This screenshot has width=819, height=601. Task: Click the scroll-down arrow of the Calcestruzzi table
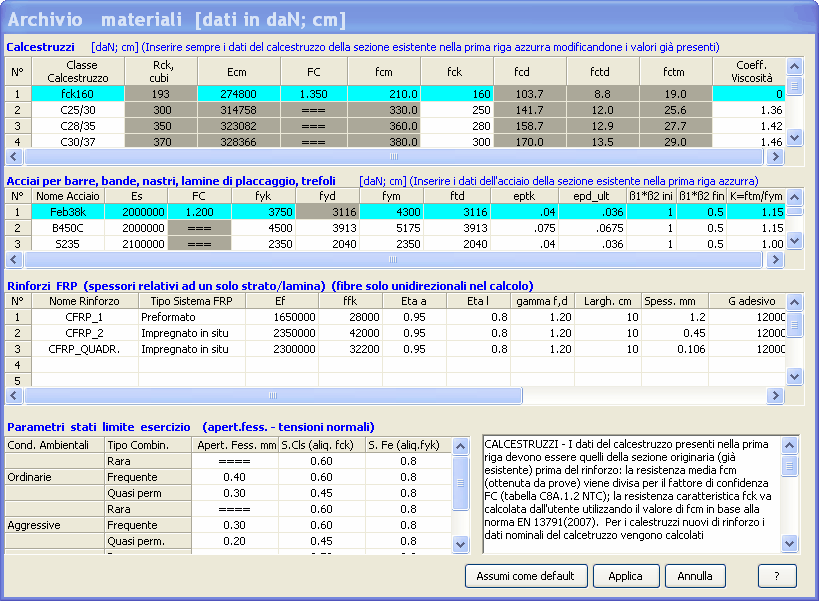[794, 138]
